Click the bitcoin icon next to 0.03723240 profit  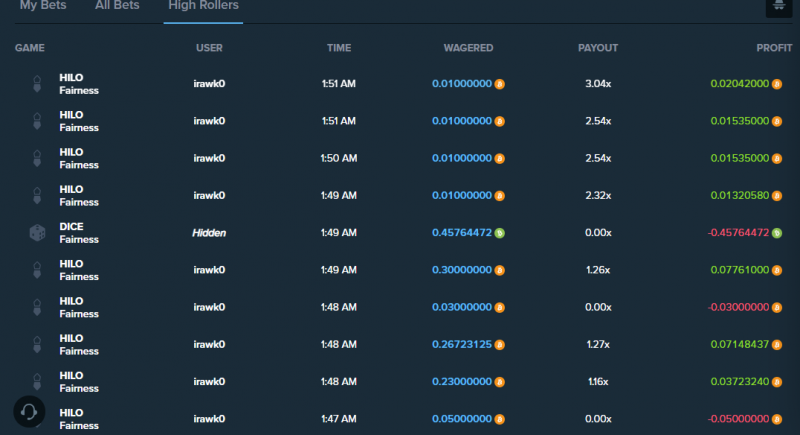[777, 382]
